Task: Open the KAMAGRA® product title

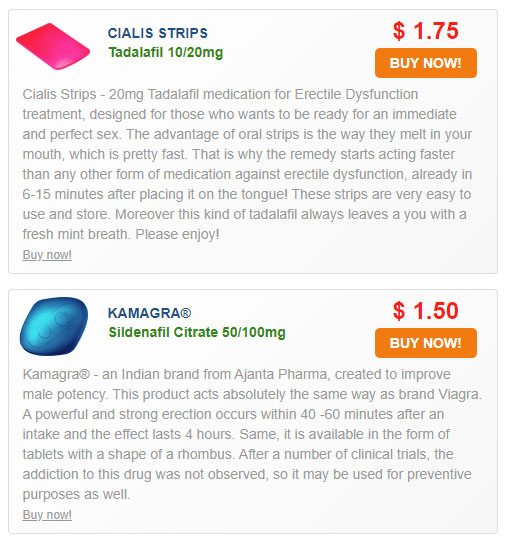Action: click(149, 313)
